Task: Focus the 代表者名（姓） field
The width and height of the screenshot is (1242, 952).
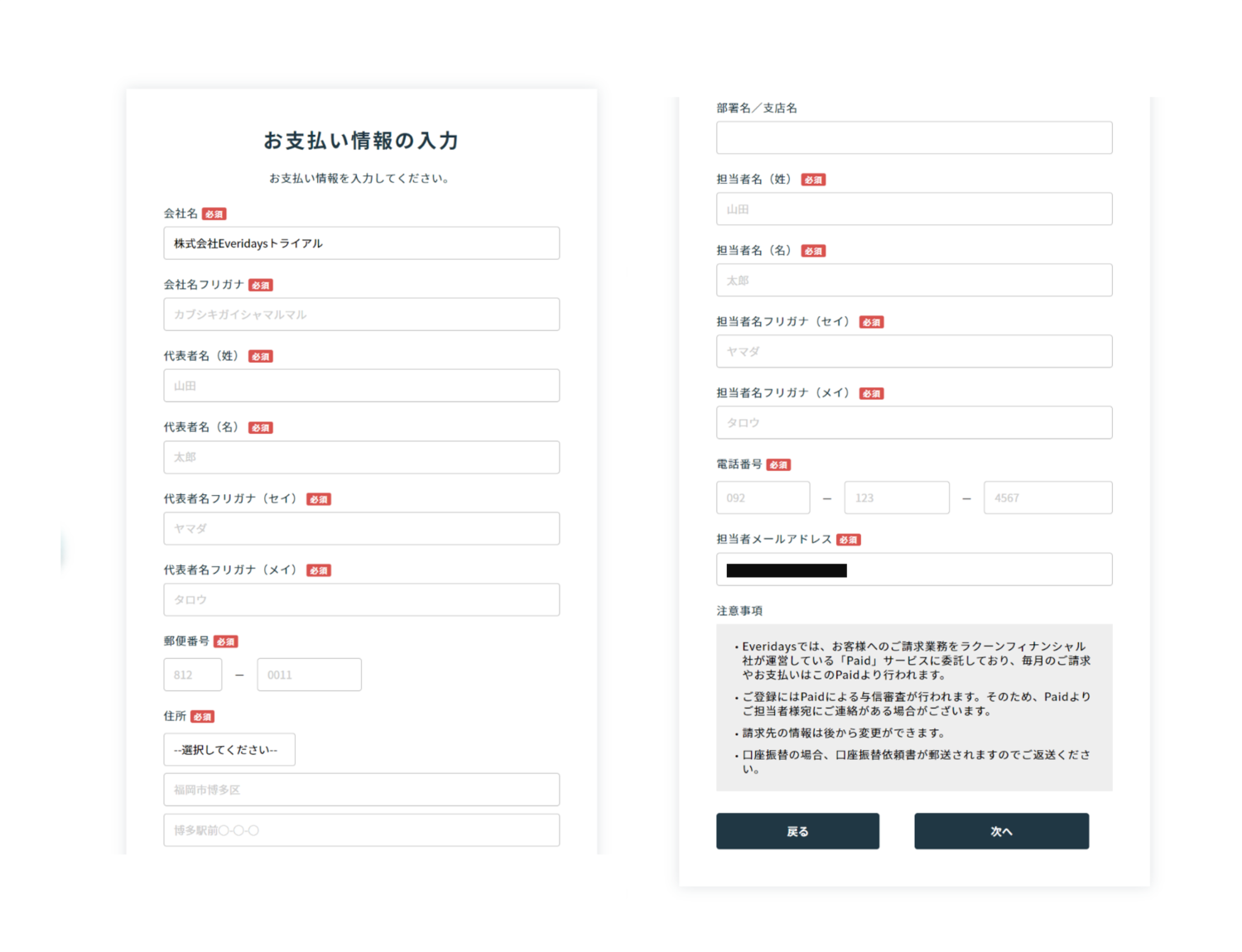Action: tap(361, 386)
